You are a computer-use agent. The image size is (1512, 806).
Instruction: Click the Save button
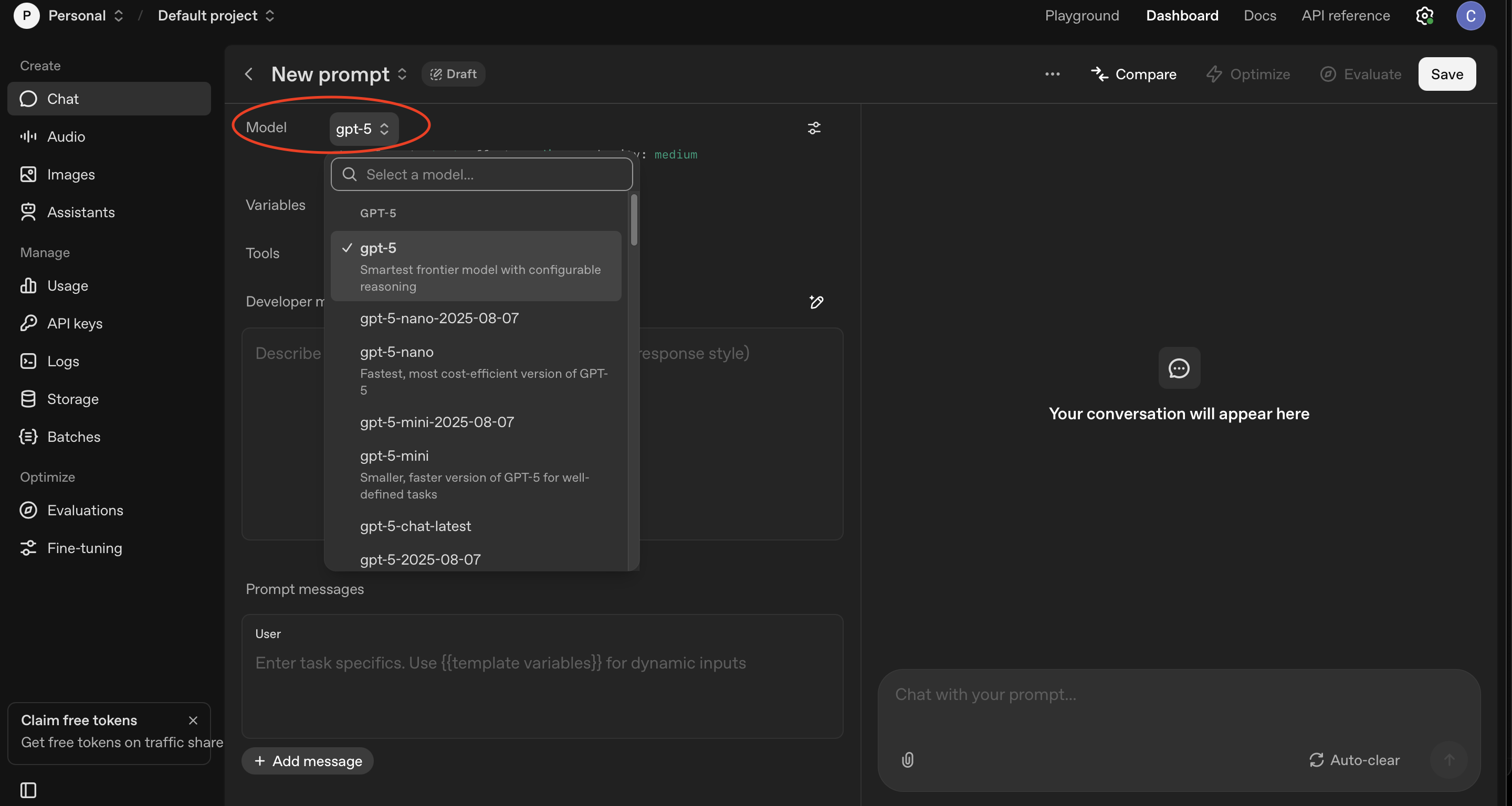[x=1447, y=74]
